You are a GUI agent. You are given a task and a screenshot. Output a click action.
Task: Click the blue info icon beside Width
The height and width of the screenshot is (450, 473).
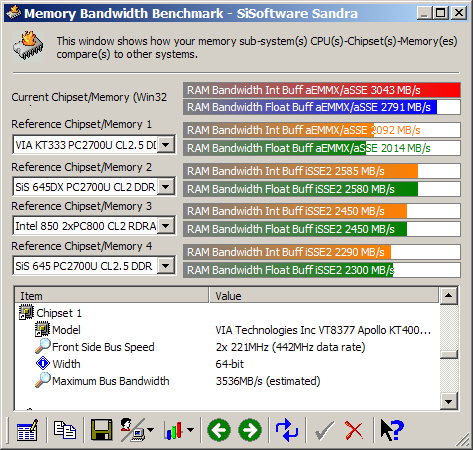pos(43,363)
